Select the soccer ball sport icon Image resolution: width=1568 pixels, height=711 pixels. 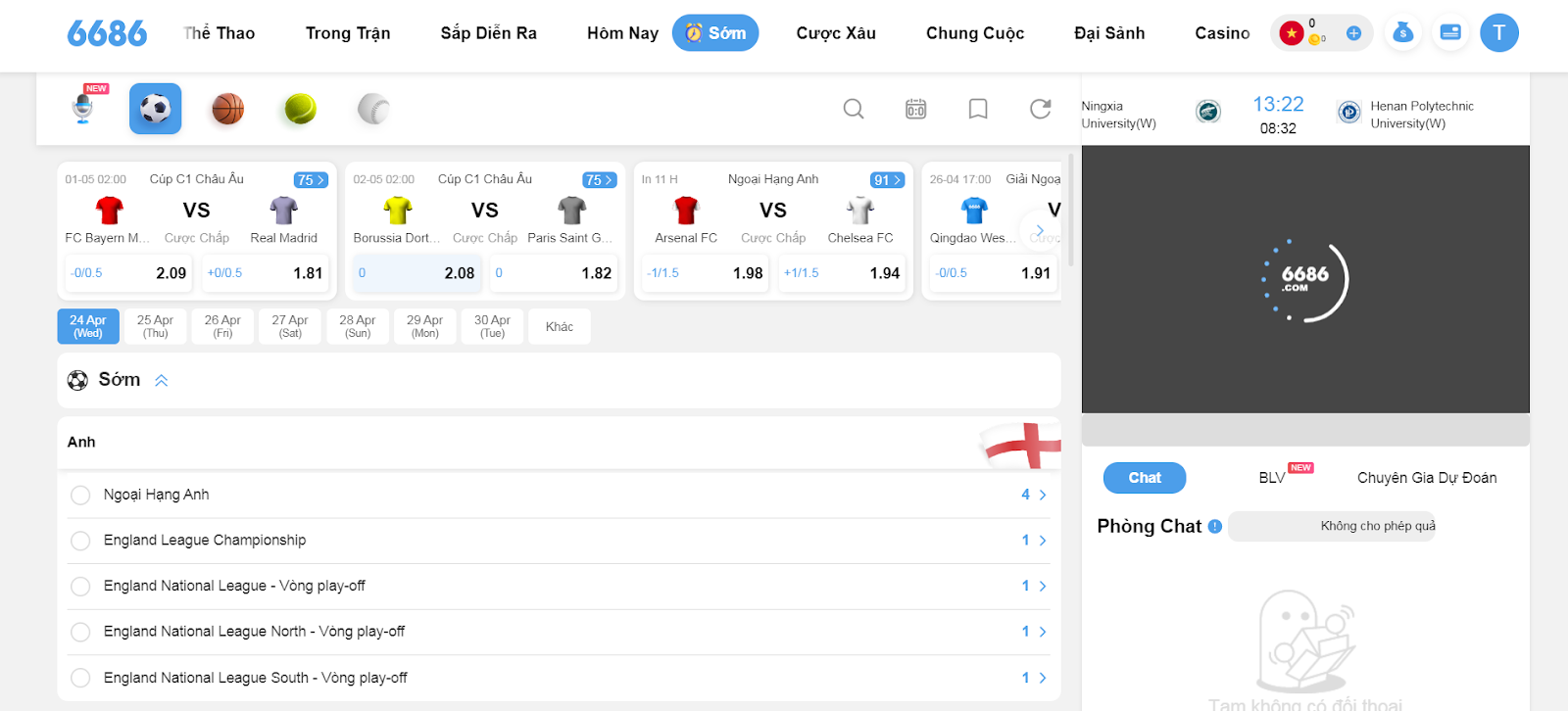click(x=155, y=109)
